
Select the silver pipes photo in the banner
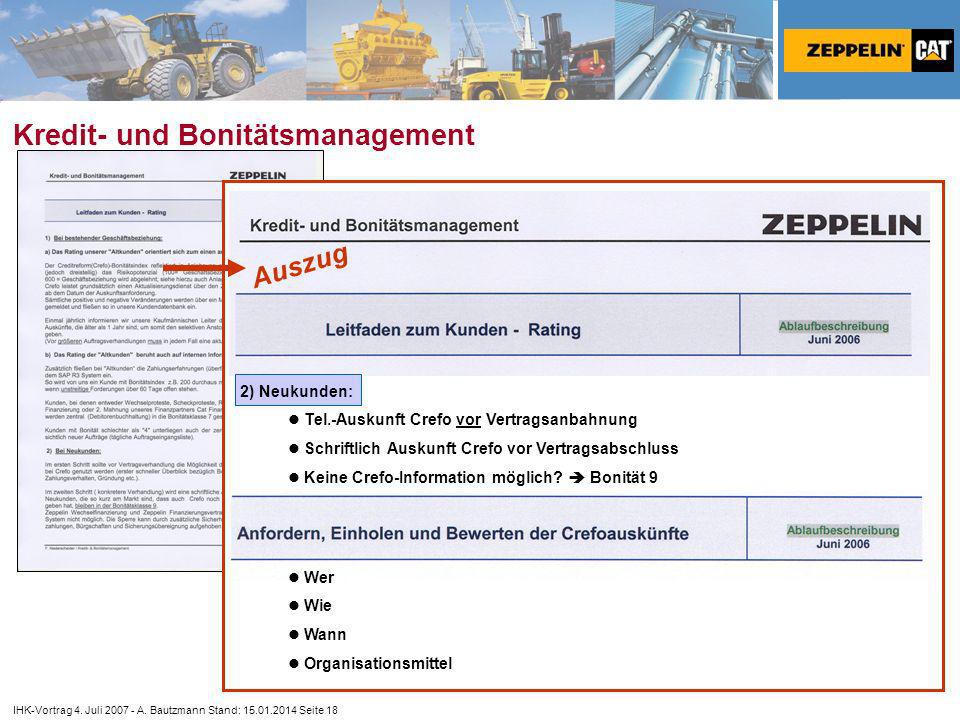pos(694,50)
